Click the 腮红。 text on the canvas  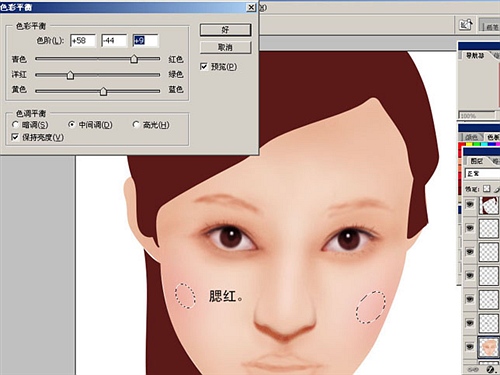(x=226, y=296)
